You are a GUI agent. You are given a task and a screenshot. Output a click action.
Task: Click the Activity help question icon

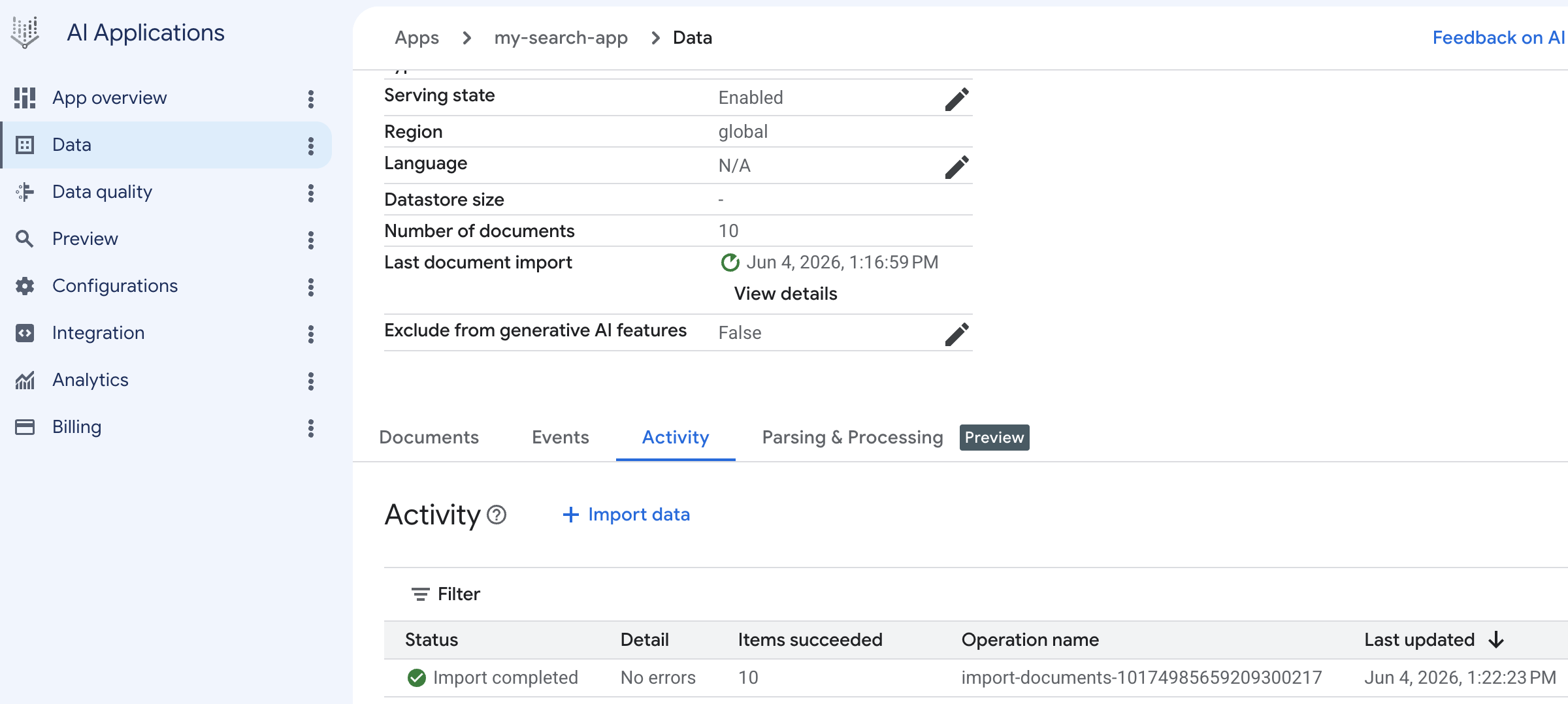coord(497,515)
